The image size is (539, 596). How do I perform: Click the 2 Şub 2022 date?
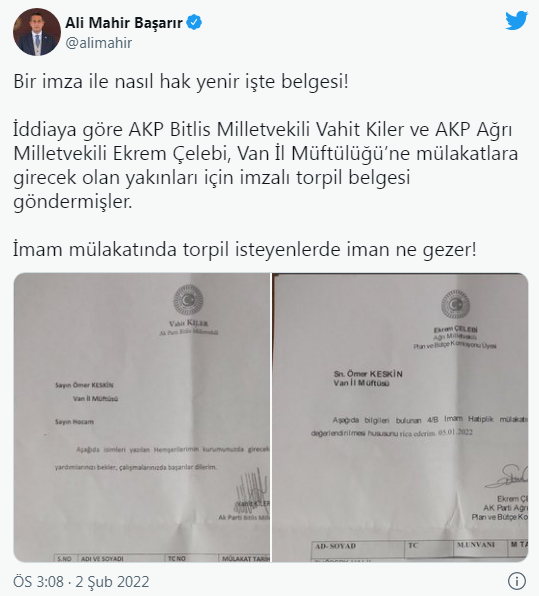tap(112, 582)
